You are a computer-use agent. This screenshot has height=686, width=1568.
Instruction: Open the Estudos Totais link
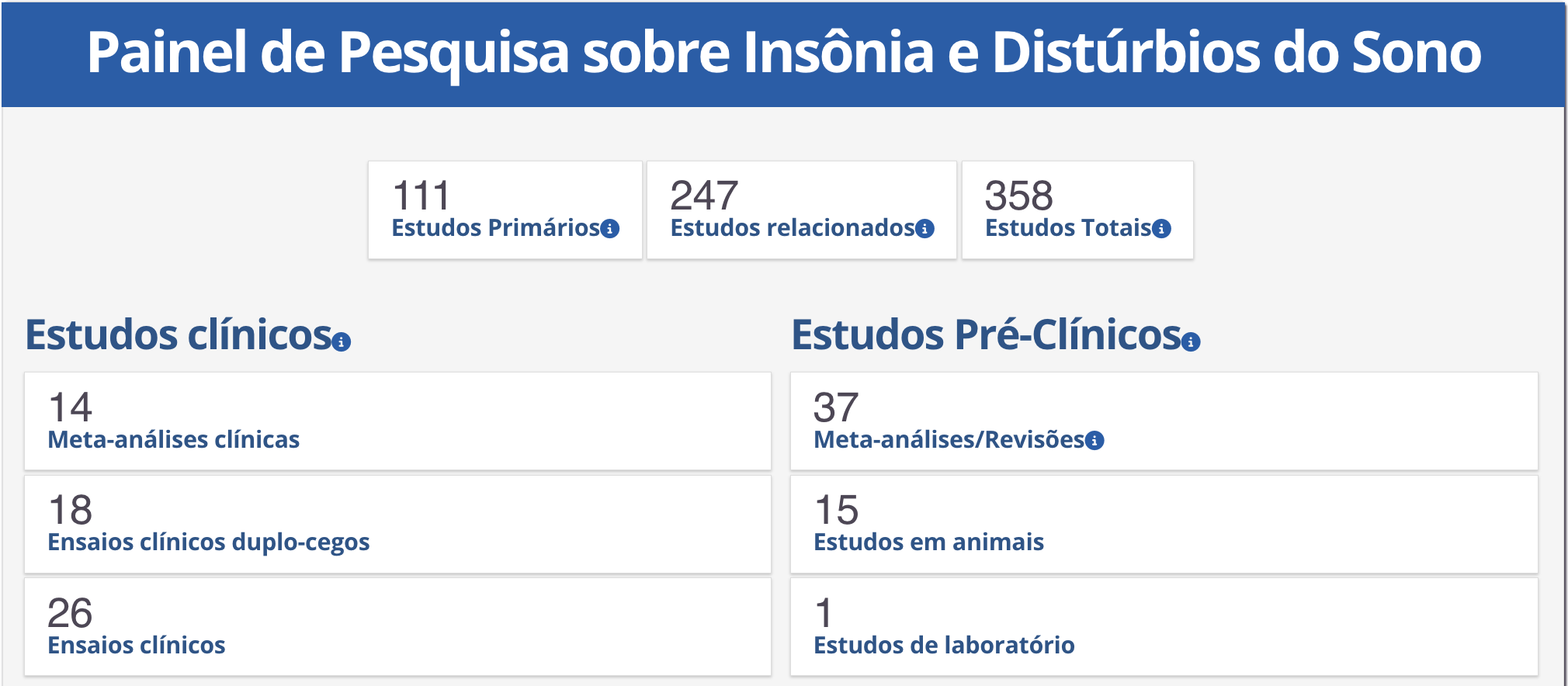(1068, 228)
